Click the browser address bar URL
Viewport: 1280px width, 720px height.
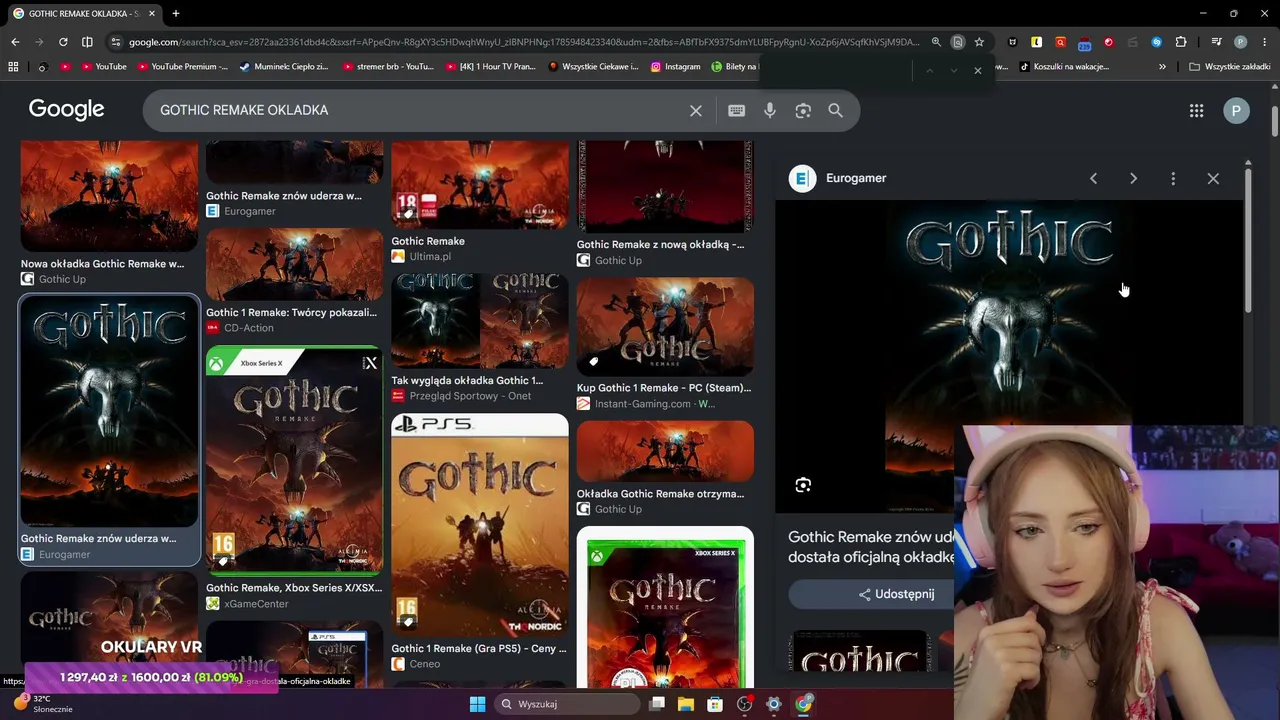pyautogui.click(x=524, y=42)
